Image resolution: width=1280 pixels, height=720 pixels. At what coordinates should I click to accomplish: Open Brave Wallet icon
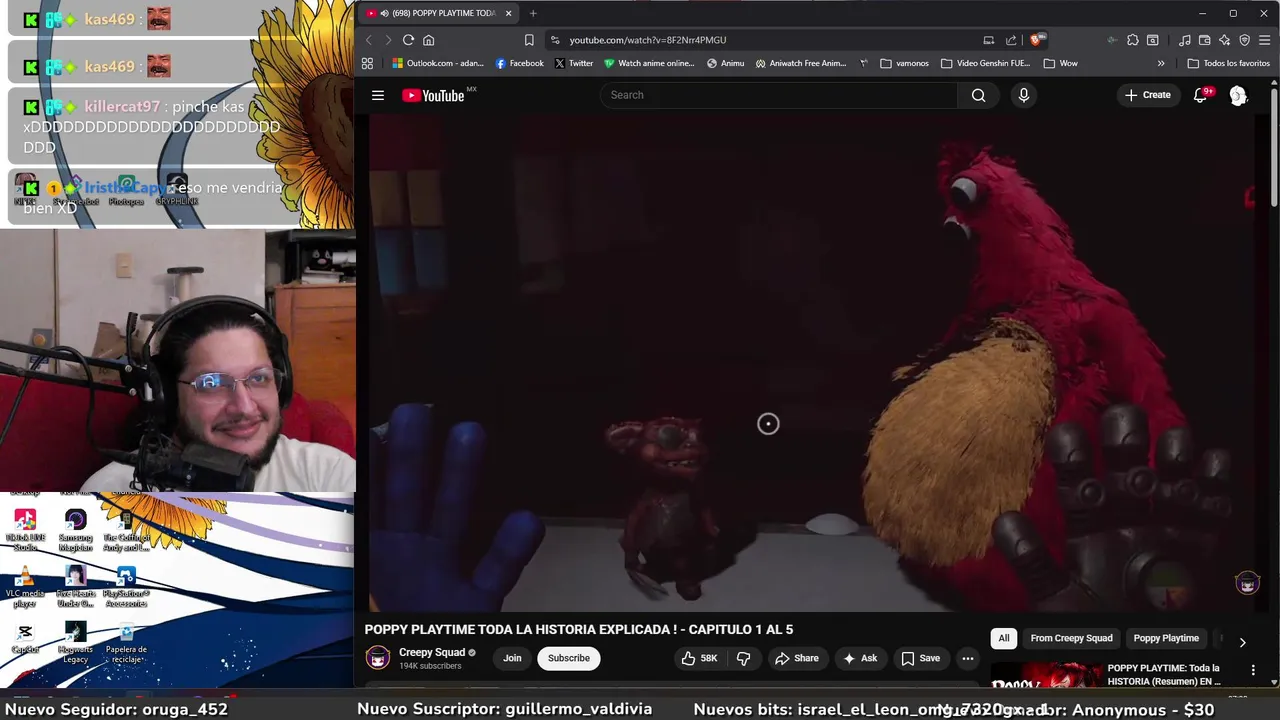pyautogui.click(x=1205, y=40)
